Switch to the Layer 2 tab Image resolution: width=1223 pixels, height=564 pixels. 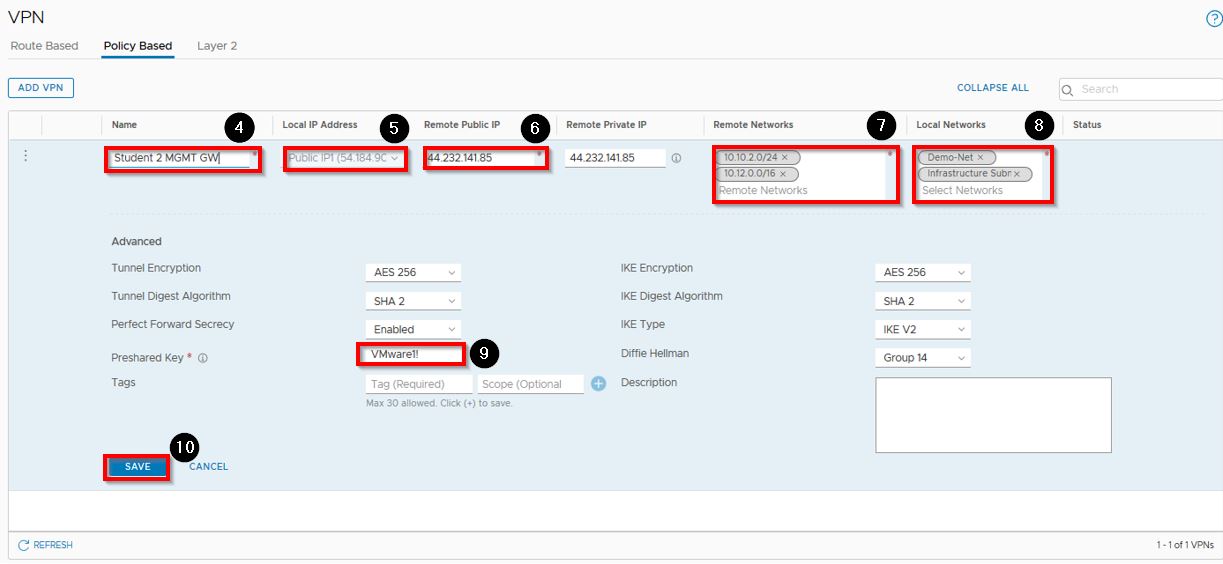[217, 46]
